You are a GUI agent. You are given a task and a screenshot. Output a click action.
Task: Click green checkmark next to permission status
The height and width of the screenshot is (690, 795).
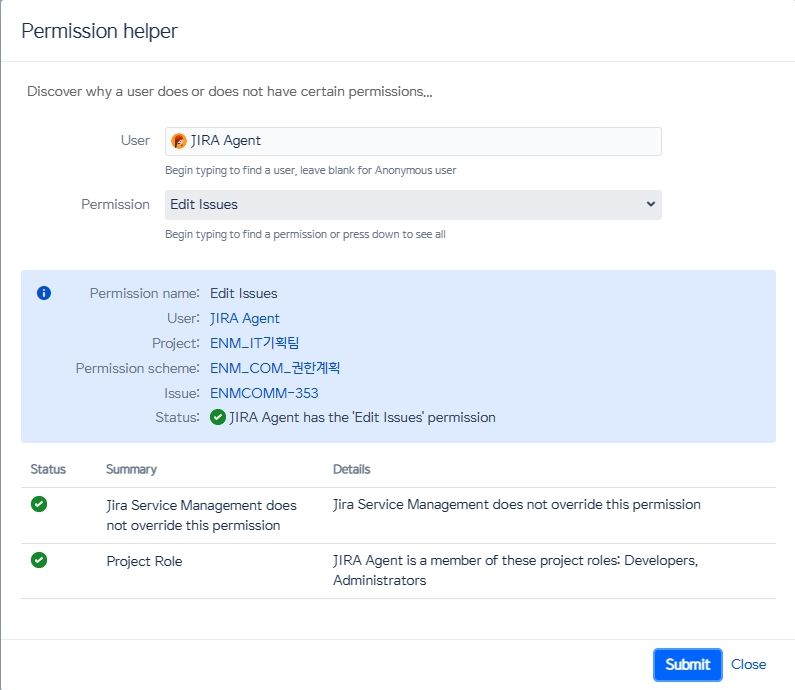tap(218, 417)
